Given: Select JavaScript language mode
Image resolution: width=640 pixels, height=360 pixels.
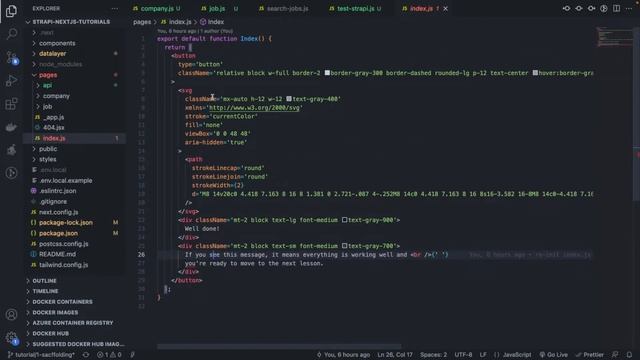Looking at the screenshot, I should pos(517,355).
